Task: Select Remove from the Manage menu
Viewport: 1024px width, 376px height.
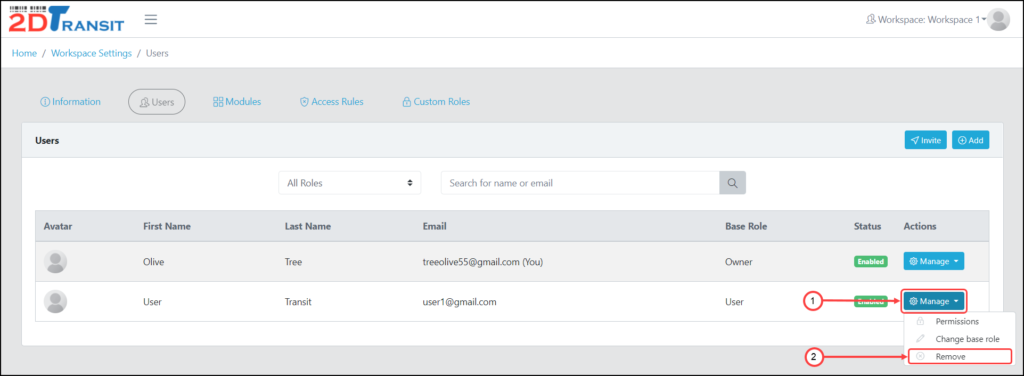Action: (959, 356)
